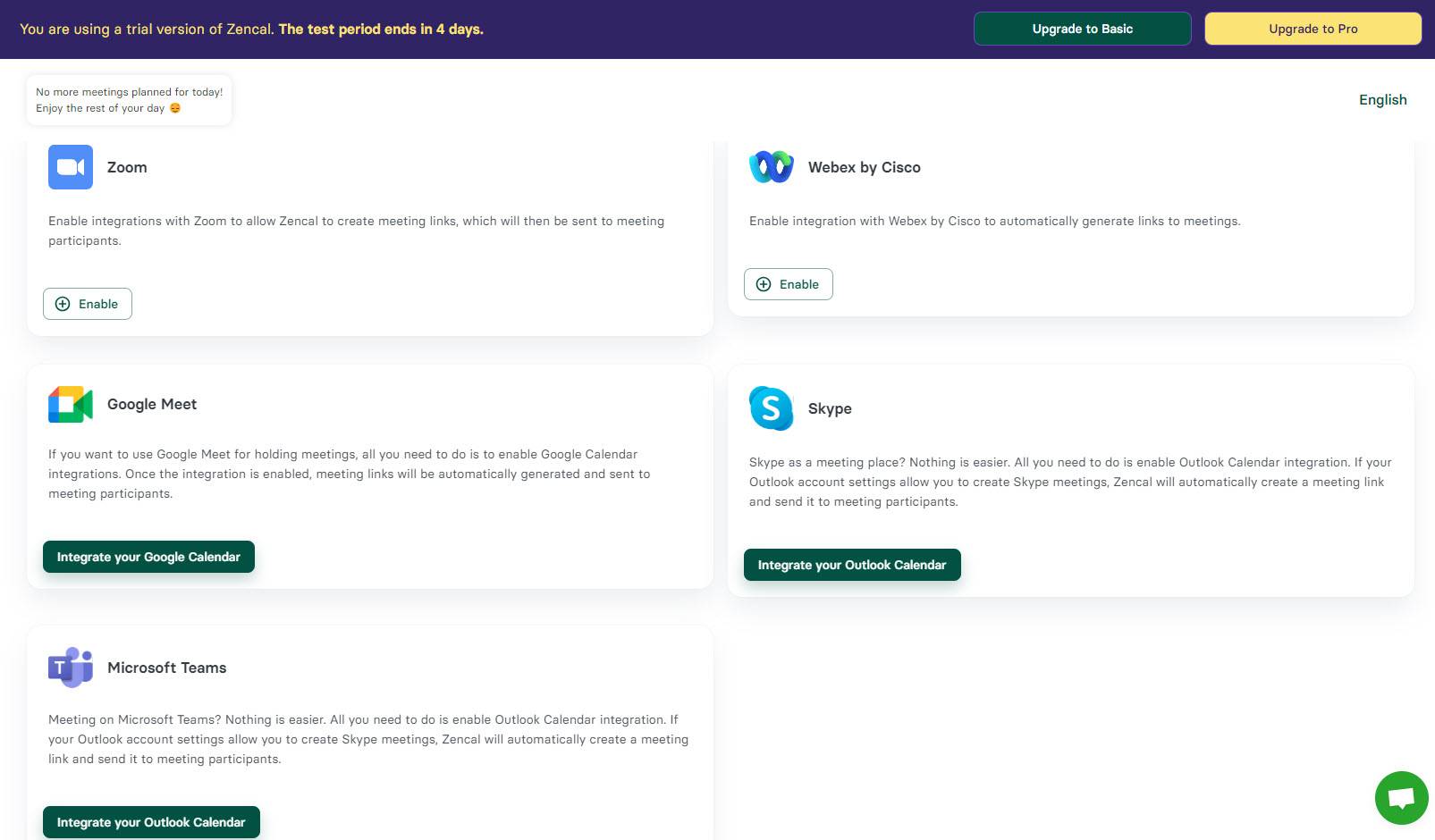This screenshot has height=840, width=1435.
Task: Open the English language selector
Action: tap(1382, 99)
